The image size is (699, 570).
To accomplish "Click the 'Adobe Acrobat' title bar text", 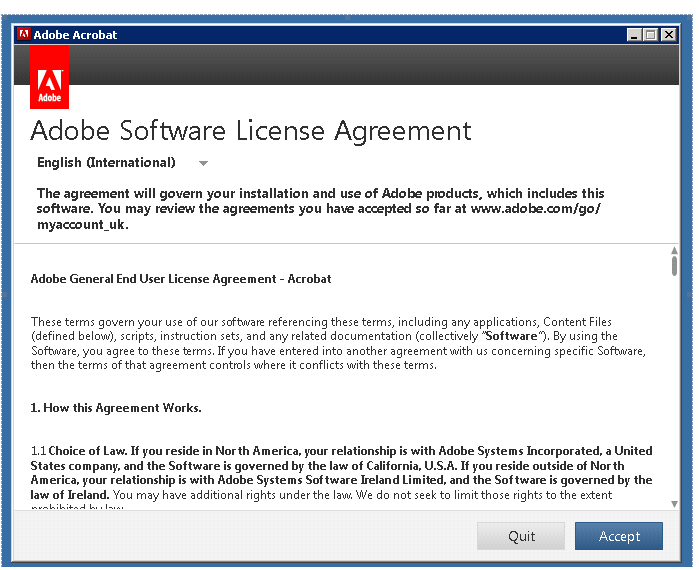I will [x=75, y=35].
